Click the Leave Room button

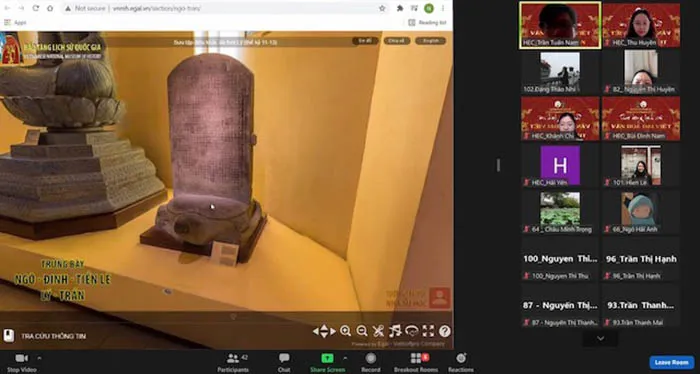click(x=671, y=362)
